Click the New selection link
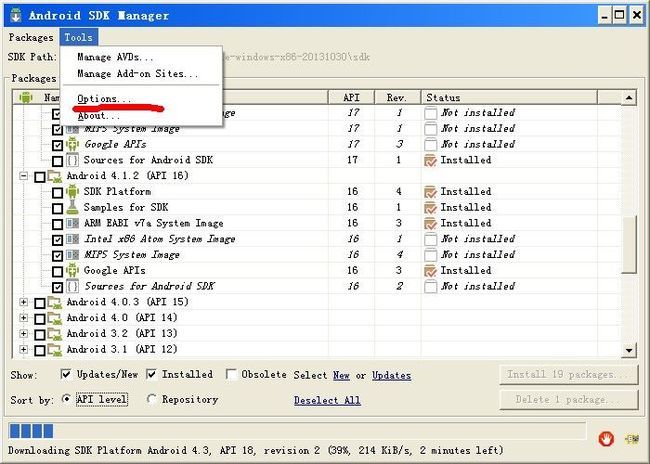The width and height of the screenshot is (650, 464). click(341, 375)
